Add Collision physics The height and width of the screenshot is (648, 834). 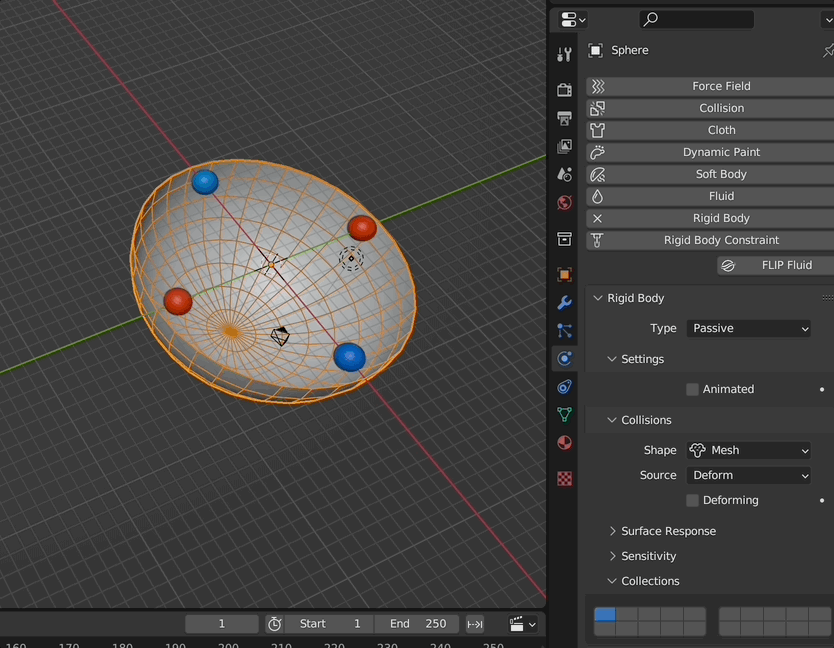tap(710, 108)
